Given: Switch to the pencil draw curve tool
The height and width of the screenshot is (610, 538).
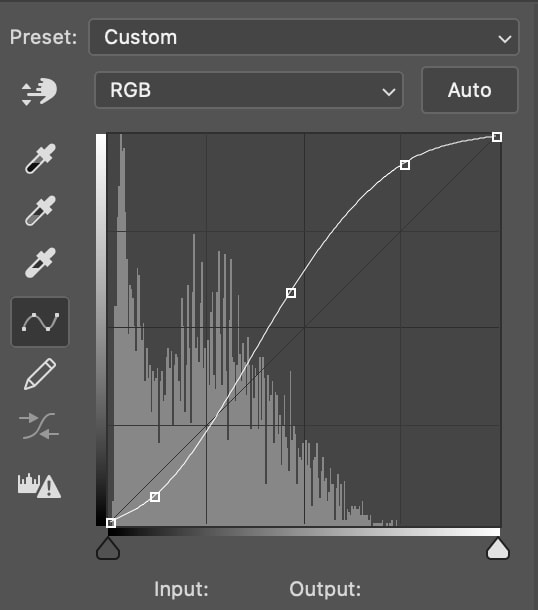Looking at the screenshot, I should coord(40,374).
